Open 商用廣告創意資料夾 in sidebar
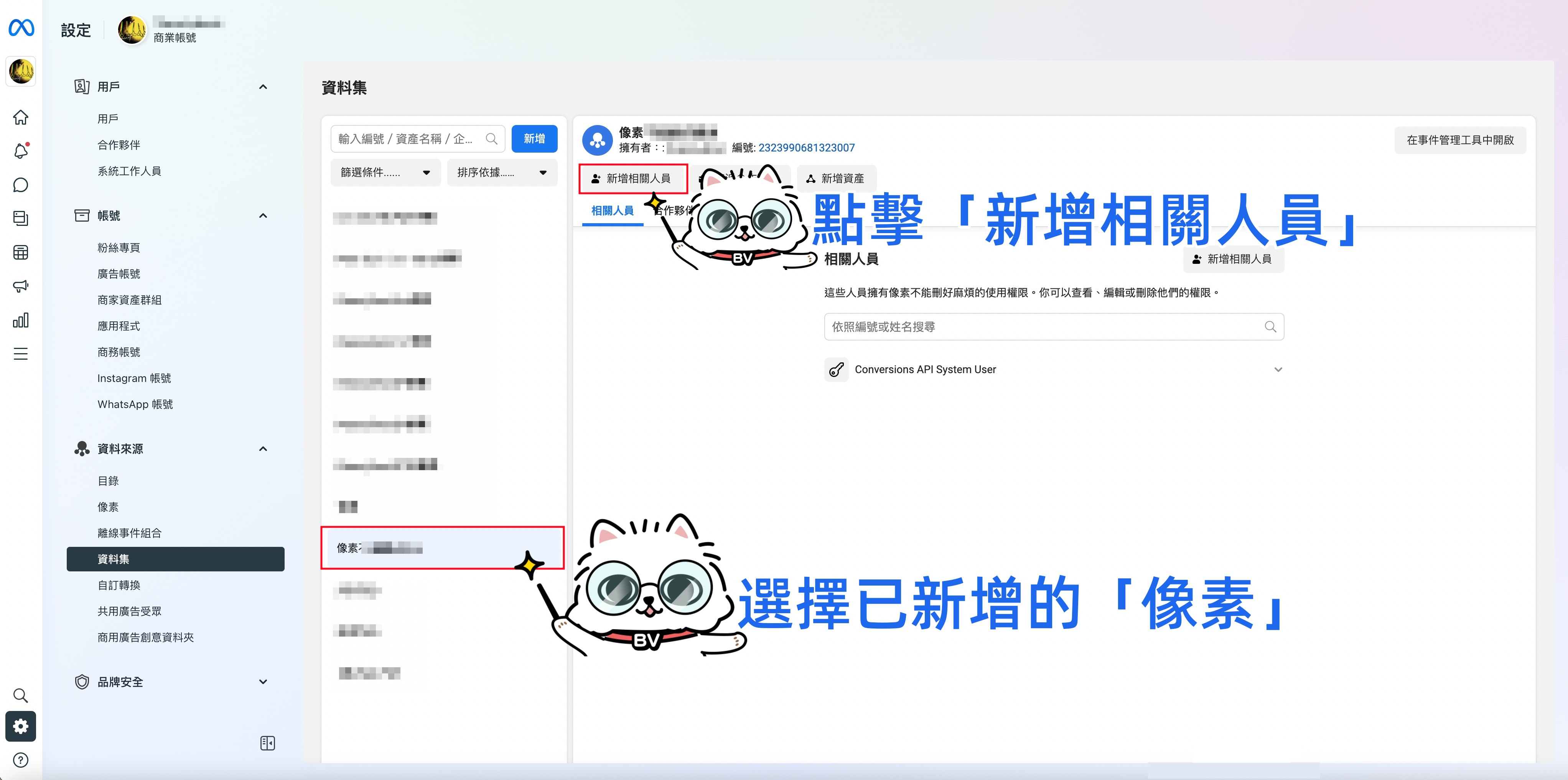 click(145, 638)
